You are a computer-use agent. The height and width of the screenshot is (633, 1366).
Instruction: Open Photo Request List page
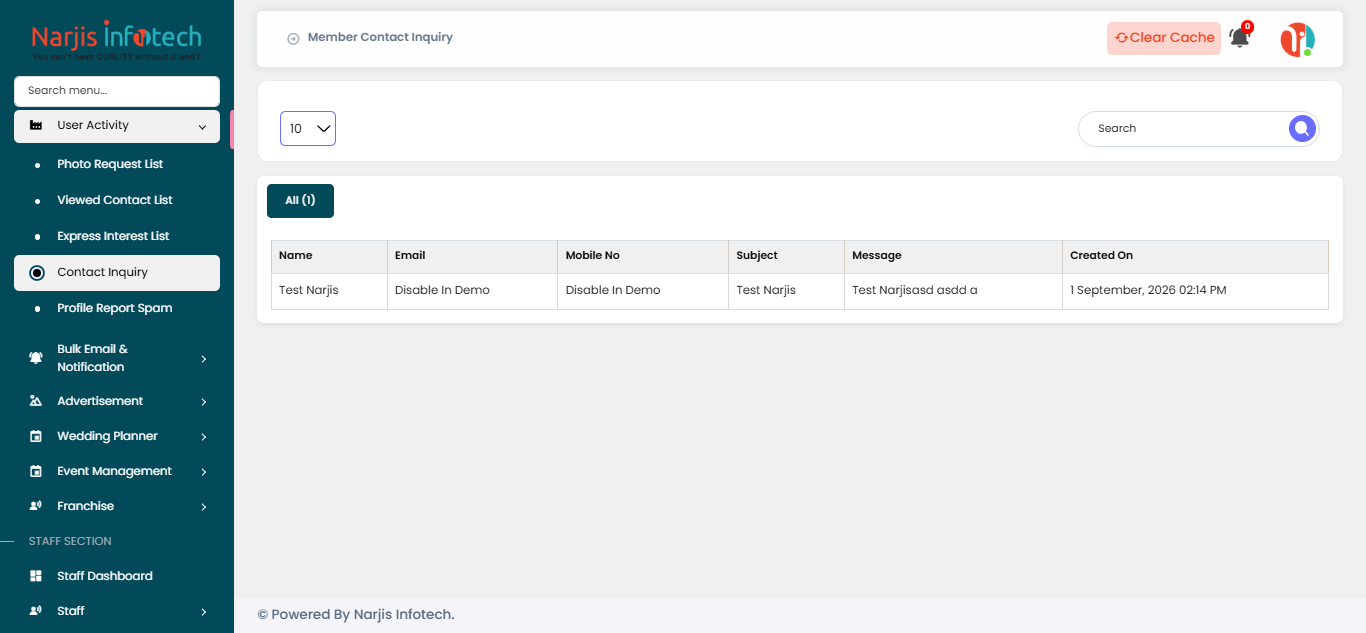(x=110, y=164)
